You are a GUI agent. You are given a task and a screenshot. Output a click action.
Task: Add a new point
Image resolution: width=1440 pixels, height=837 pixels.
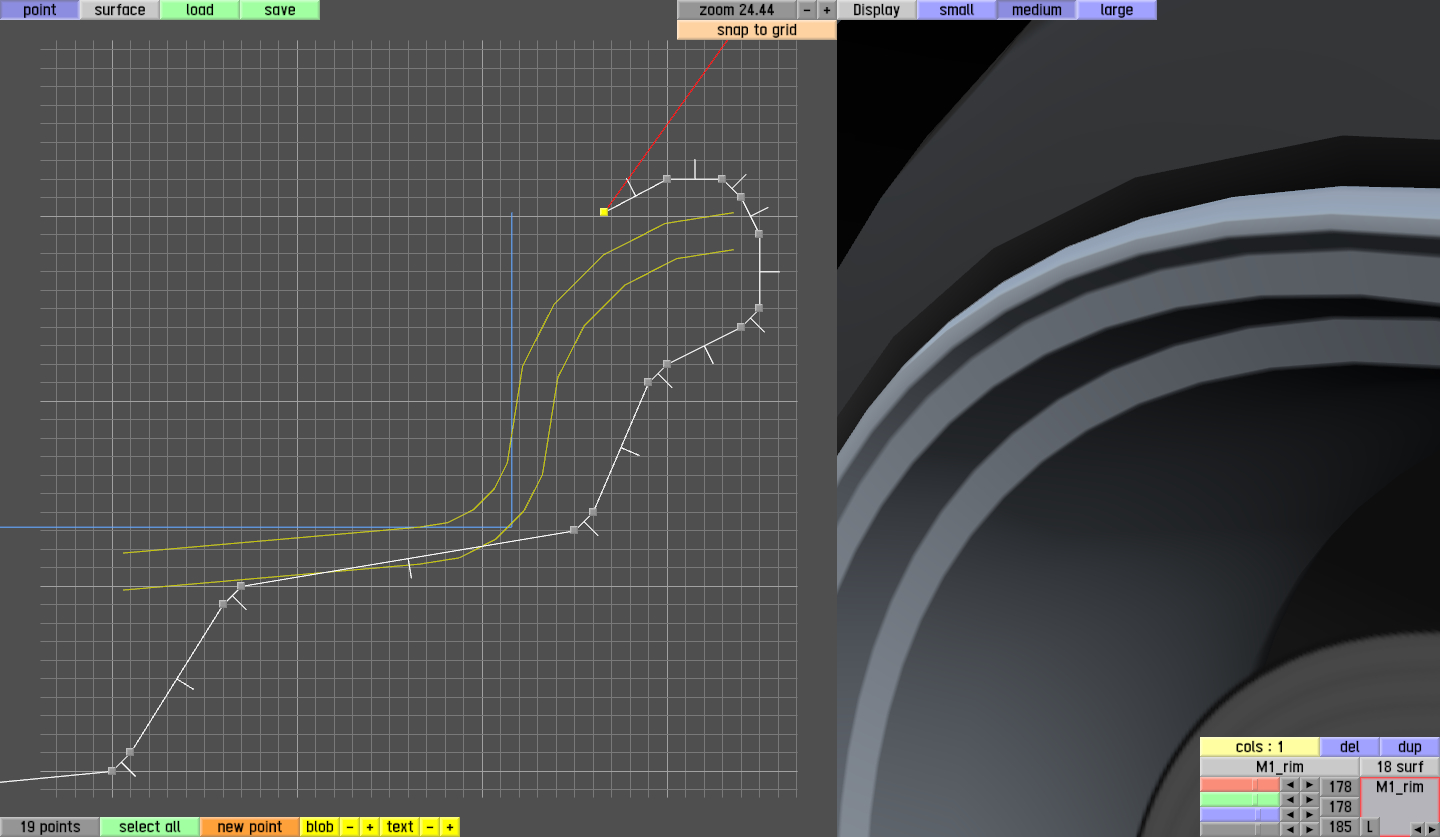250,827
